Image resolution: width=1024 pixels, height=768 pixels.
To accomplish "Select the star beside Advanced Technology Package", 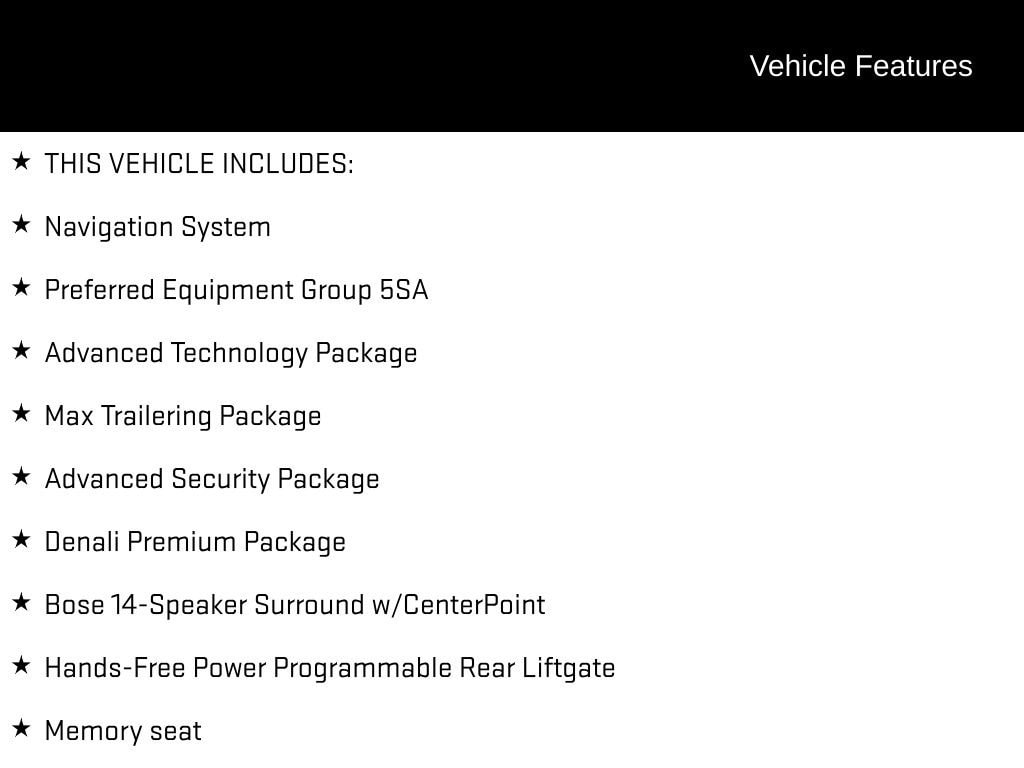I will (21, 351).
